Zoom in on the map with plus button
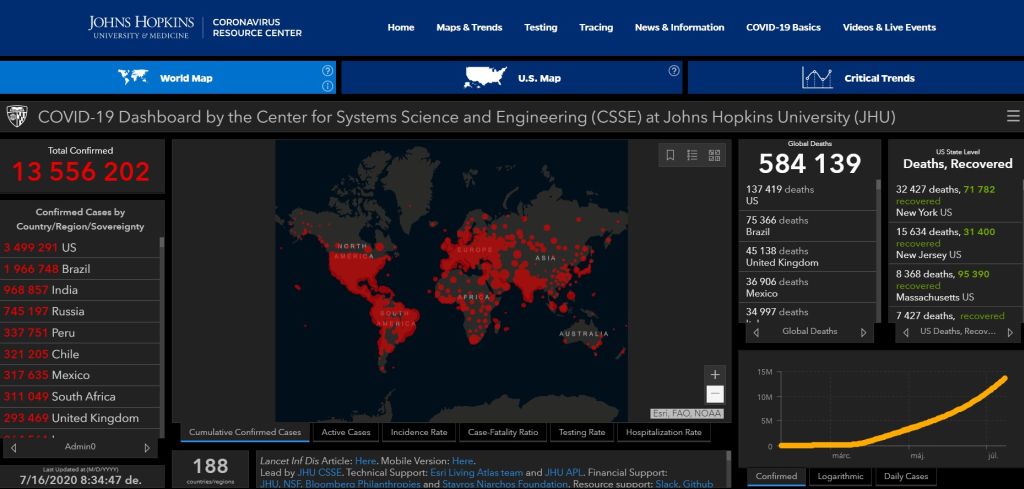Viewport: 1024px width, 489px height. 715,375
